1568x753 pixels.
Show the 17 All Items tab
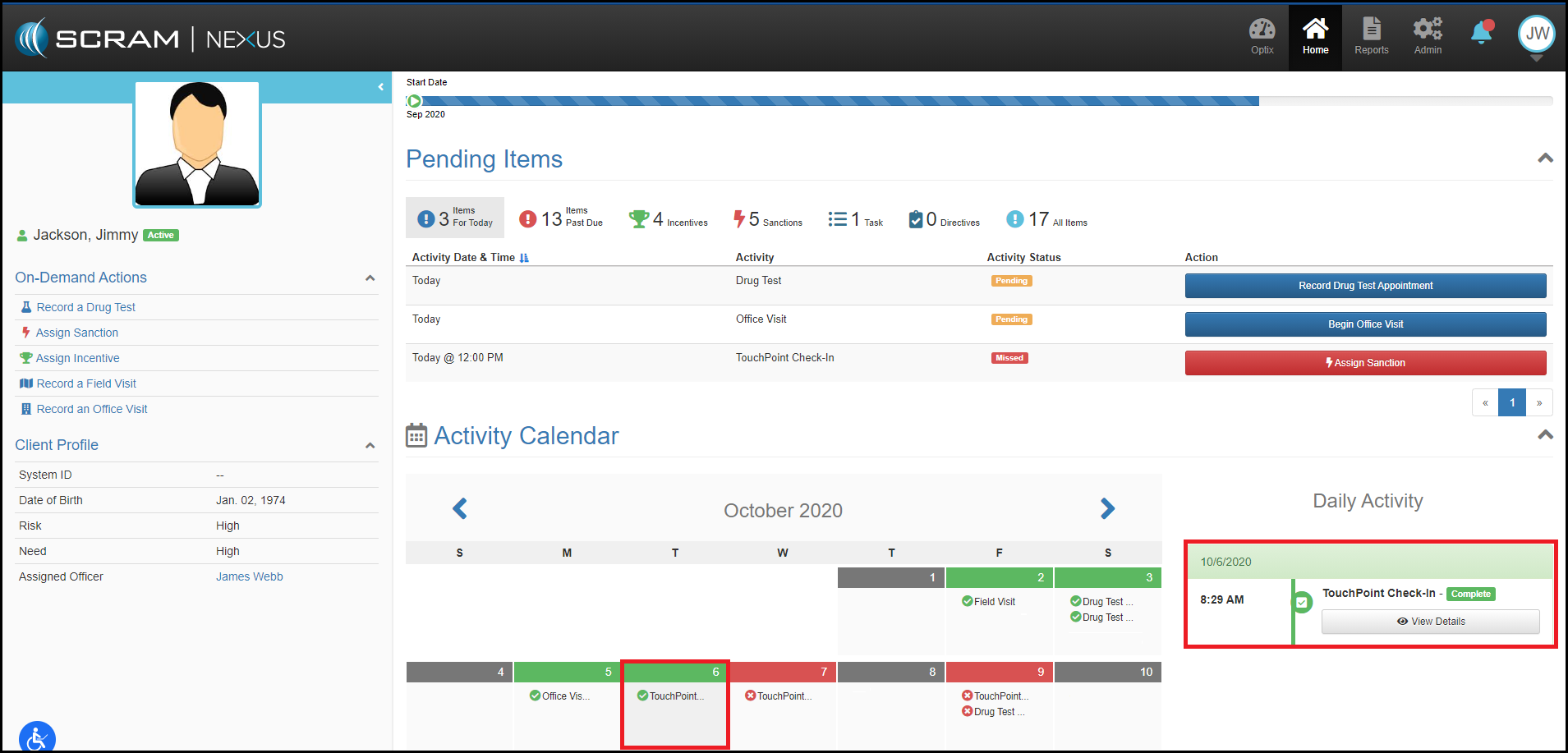[1046, 218]
